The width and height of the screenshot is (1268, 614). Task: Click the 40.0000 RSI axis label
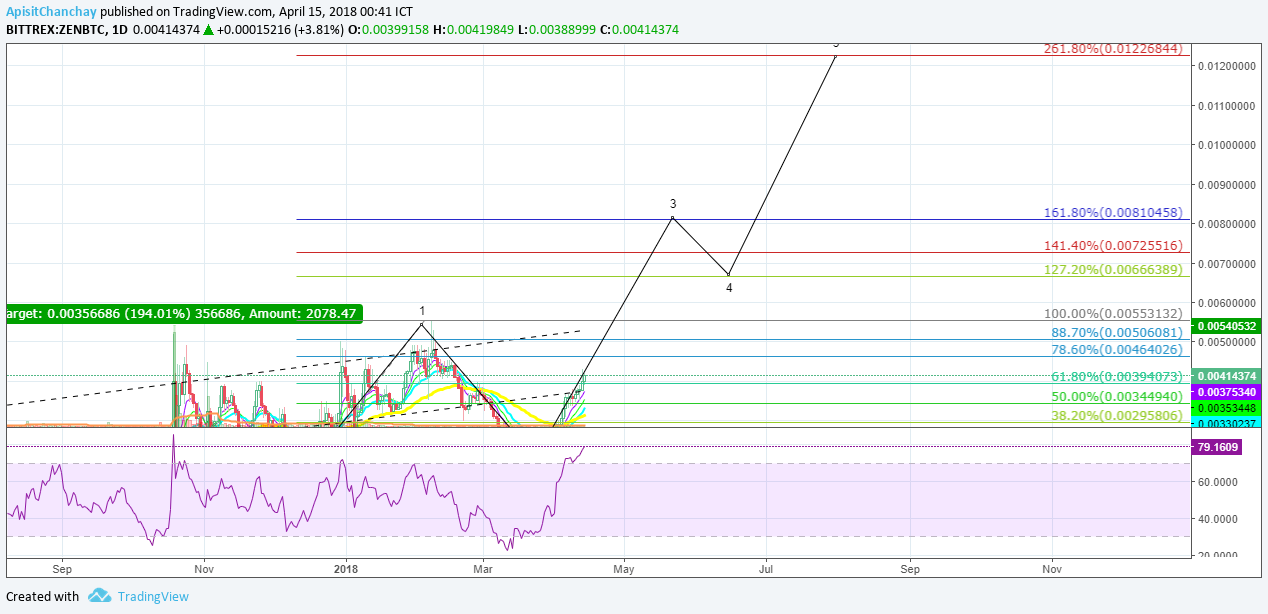pyautogui.click(x=1217, y=519)
